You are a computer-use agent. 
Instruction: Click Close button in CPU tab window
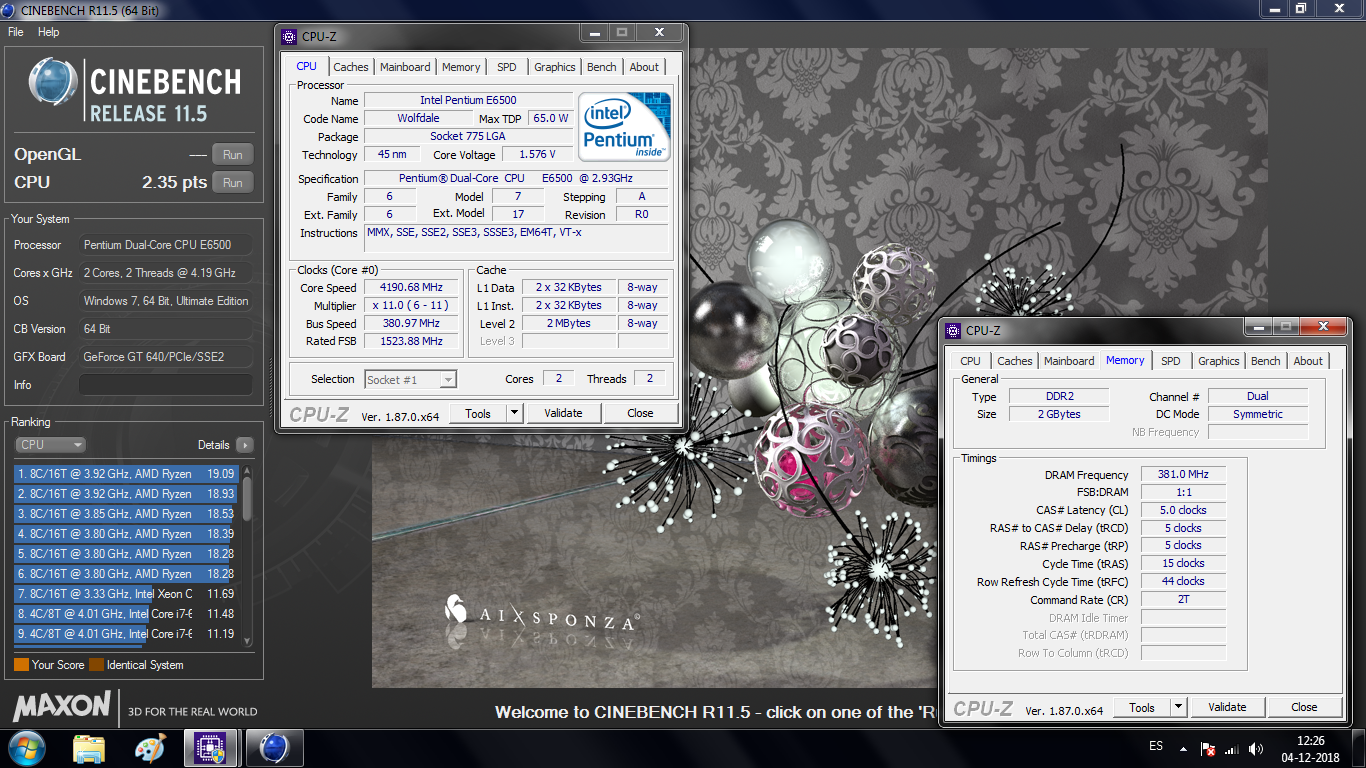(640, 413)
